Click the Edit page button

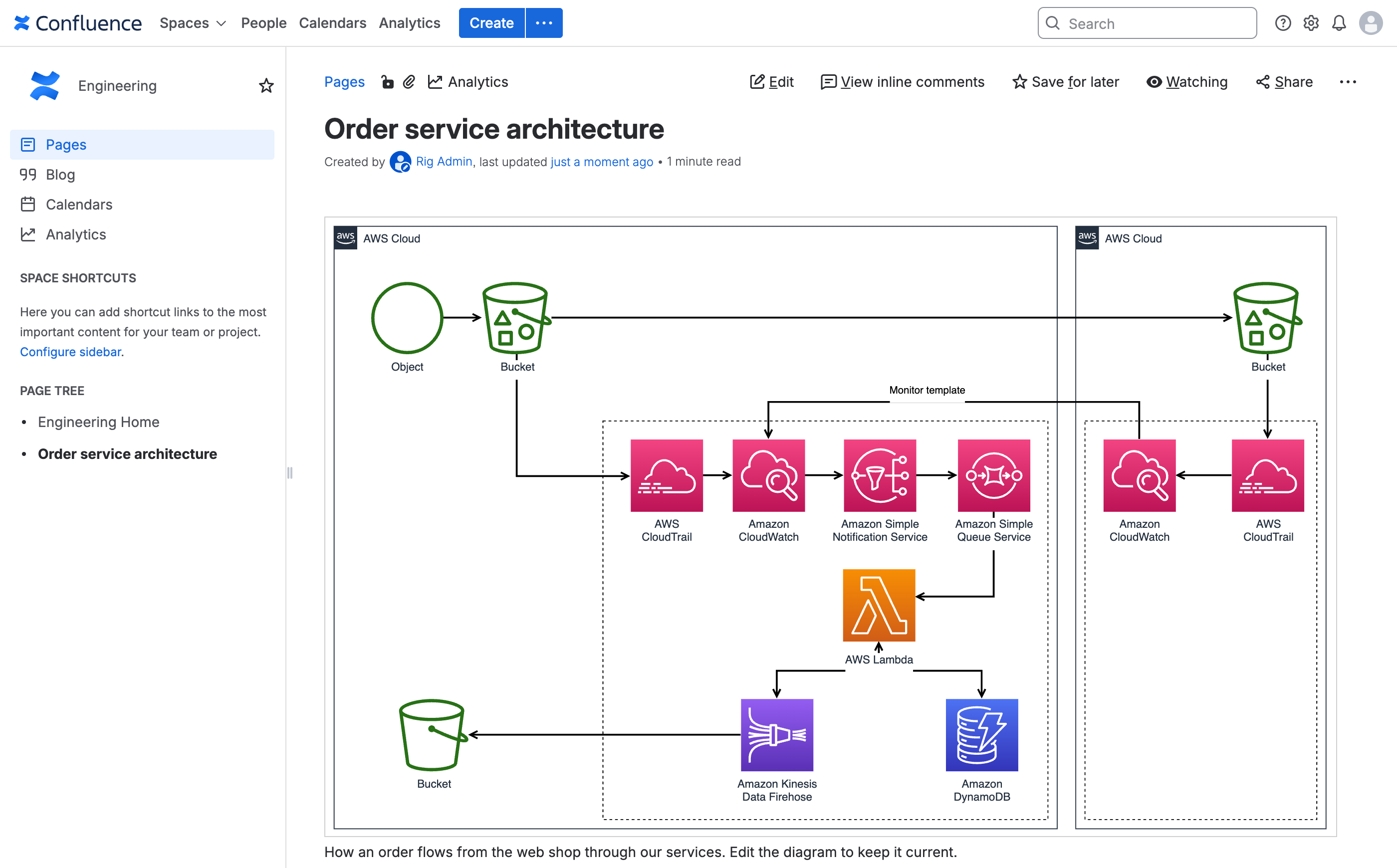(772, 82)
